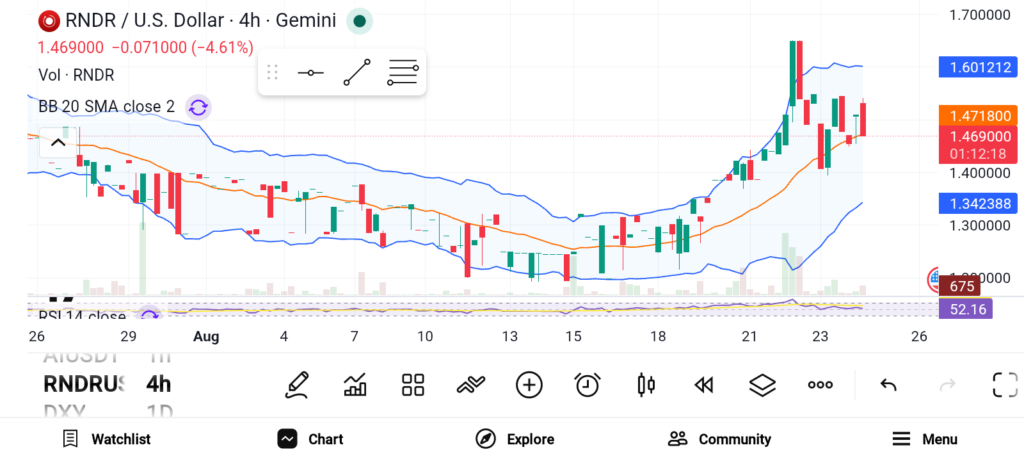Click the 23 date on time axis

click(820, 337)
